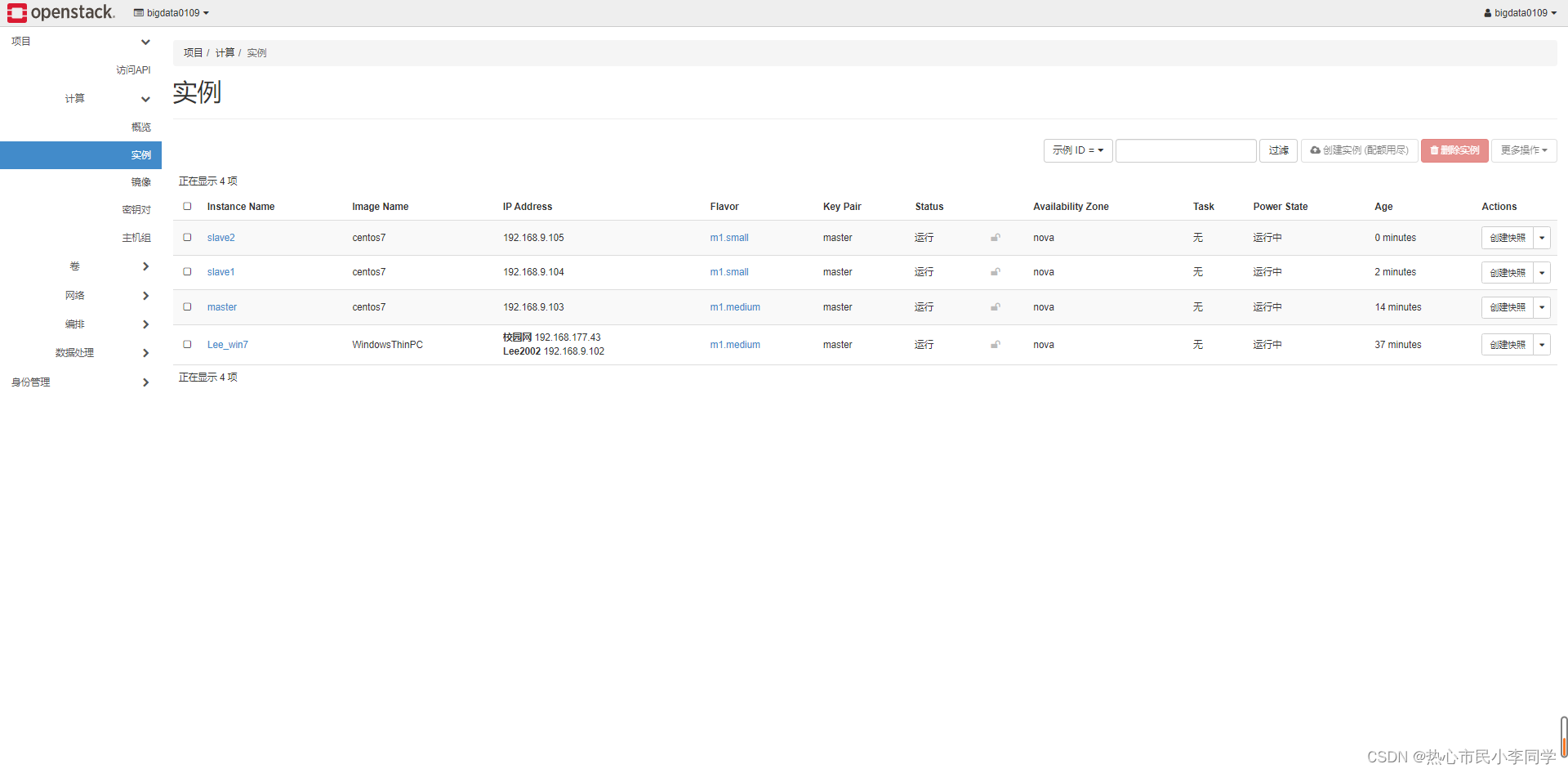
Task: Click the 创建实例 (配额用尽) button
Action: [x=1359, y=150]
